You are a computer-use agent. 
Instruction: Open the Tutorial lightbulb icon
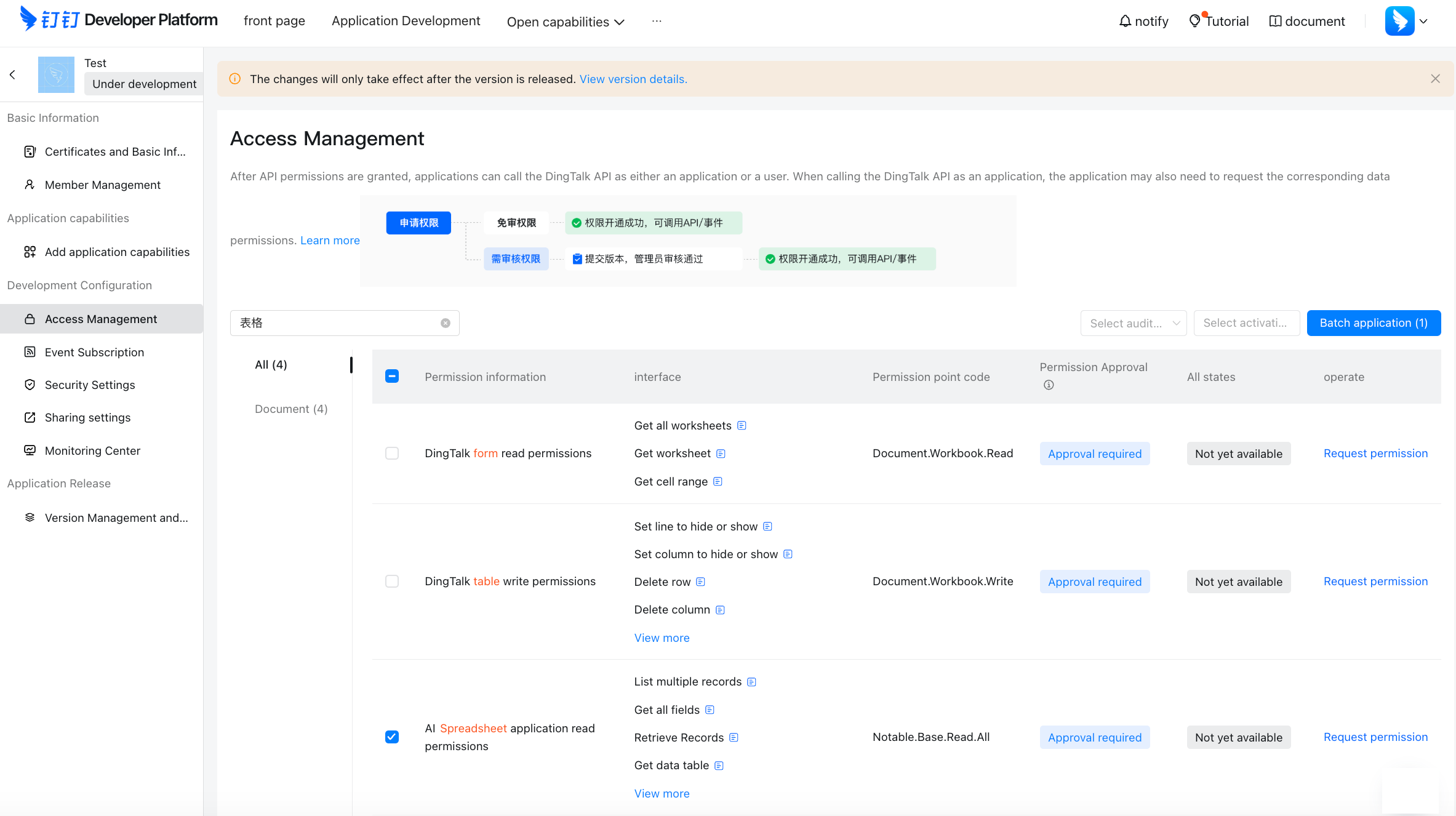(1194, 21)
